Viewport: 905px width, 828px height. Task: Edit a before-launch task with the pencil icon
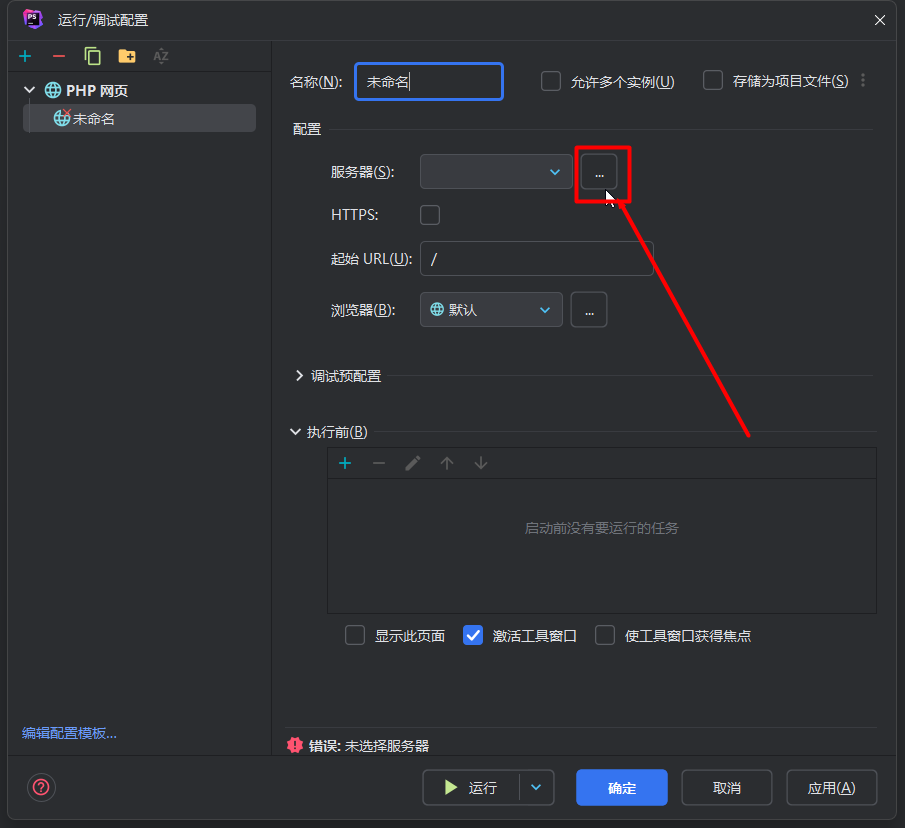click(413, 463)
